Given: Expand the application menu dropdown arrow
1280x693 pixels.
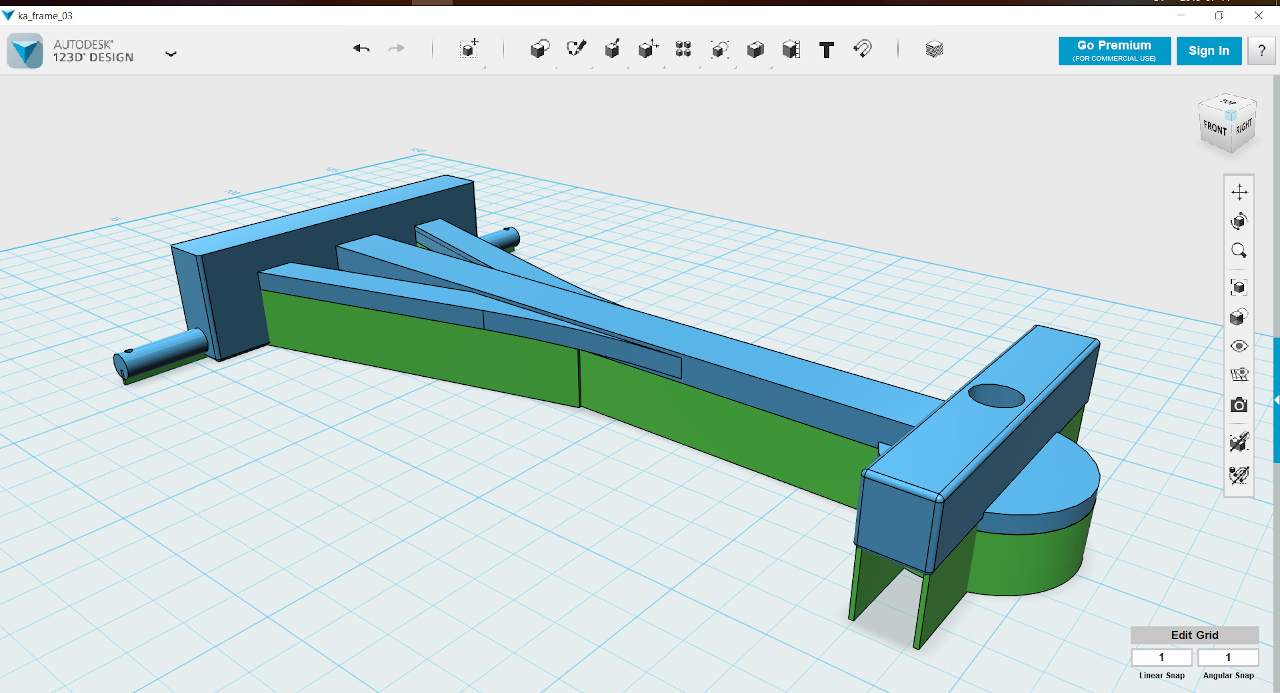Looking at the screenshot, I should point(171,54).
